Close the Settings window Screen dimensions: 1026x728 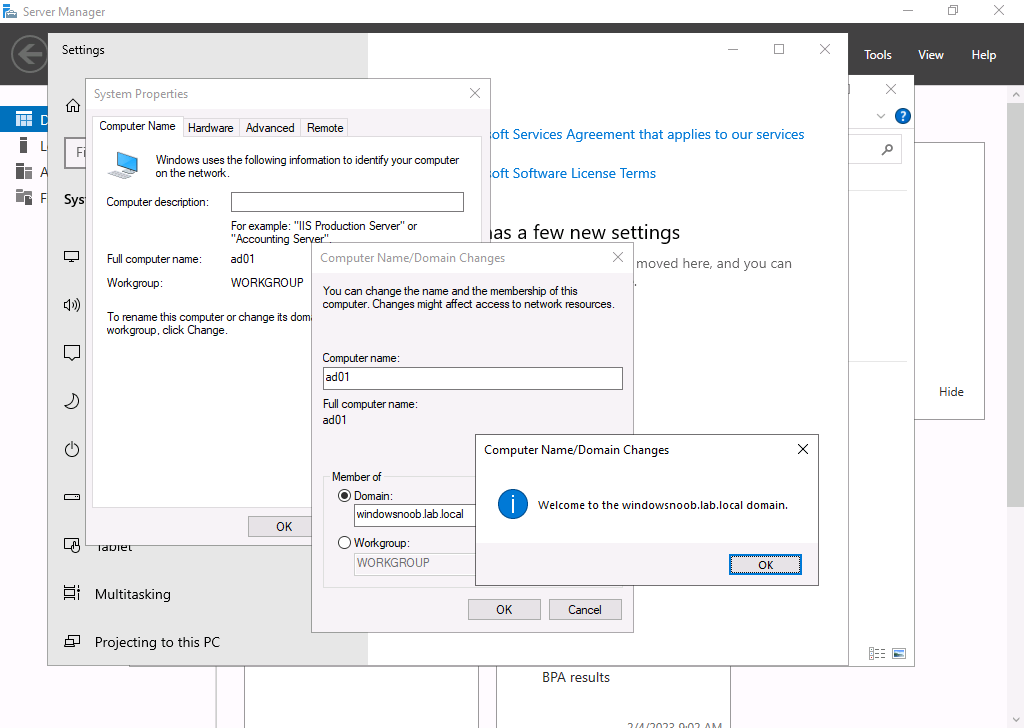click(x=825, y=49)
